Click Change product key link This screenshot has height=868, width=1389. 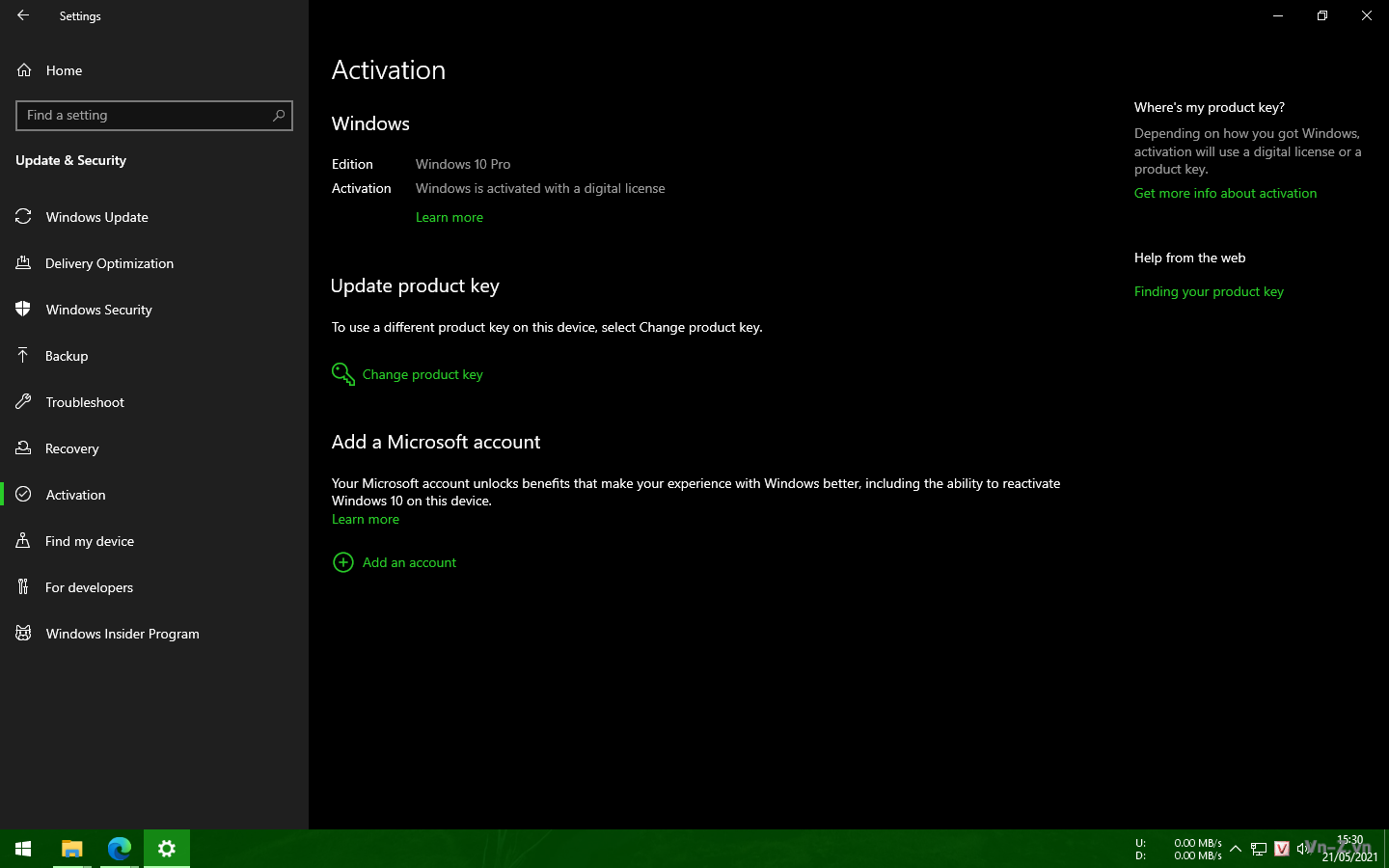(422, 374)
